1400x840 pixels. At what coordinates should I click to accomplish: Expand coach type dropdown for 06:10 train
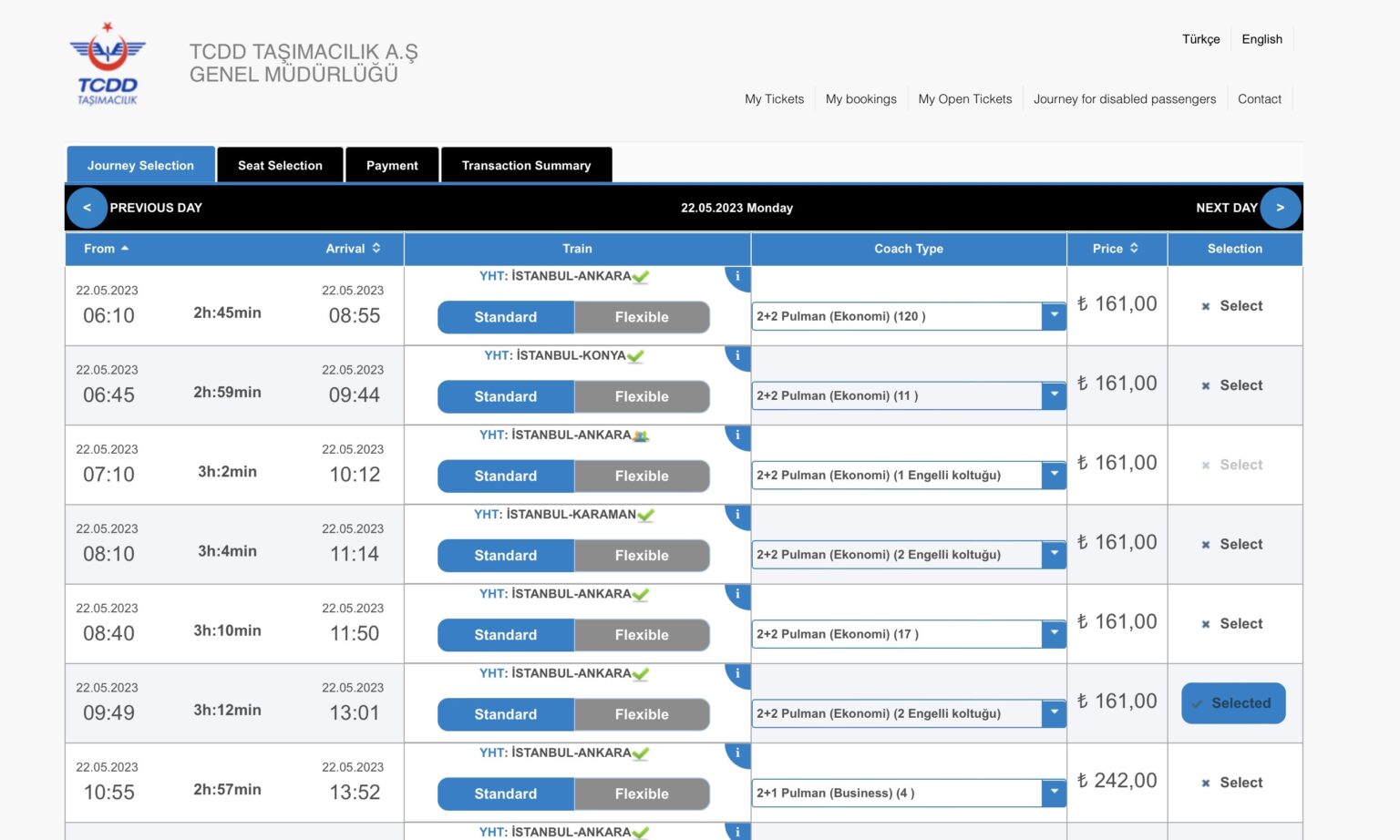[1054, 316]
